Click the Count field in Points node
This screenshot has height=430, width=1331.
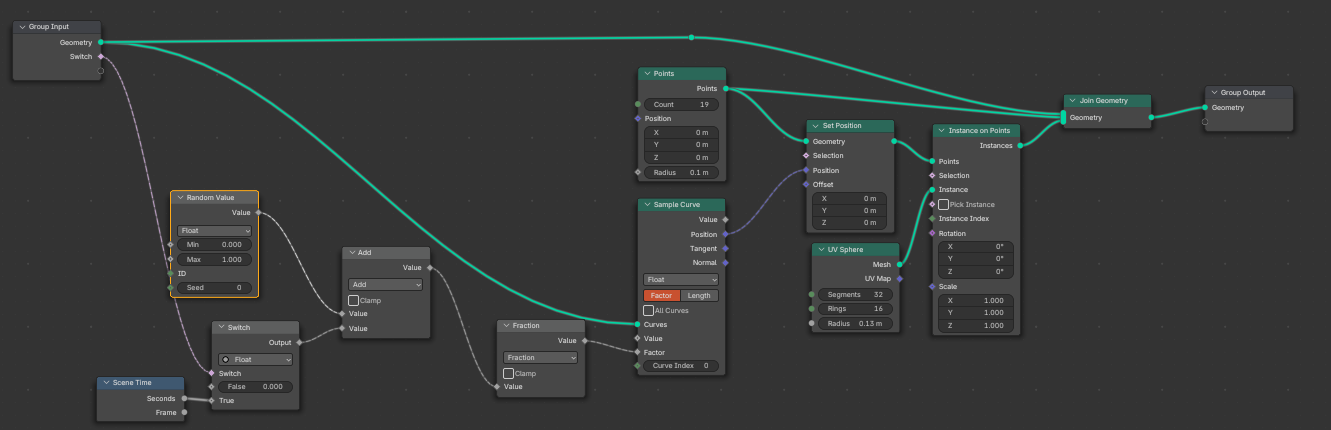coord(681,104)
